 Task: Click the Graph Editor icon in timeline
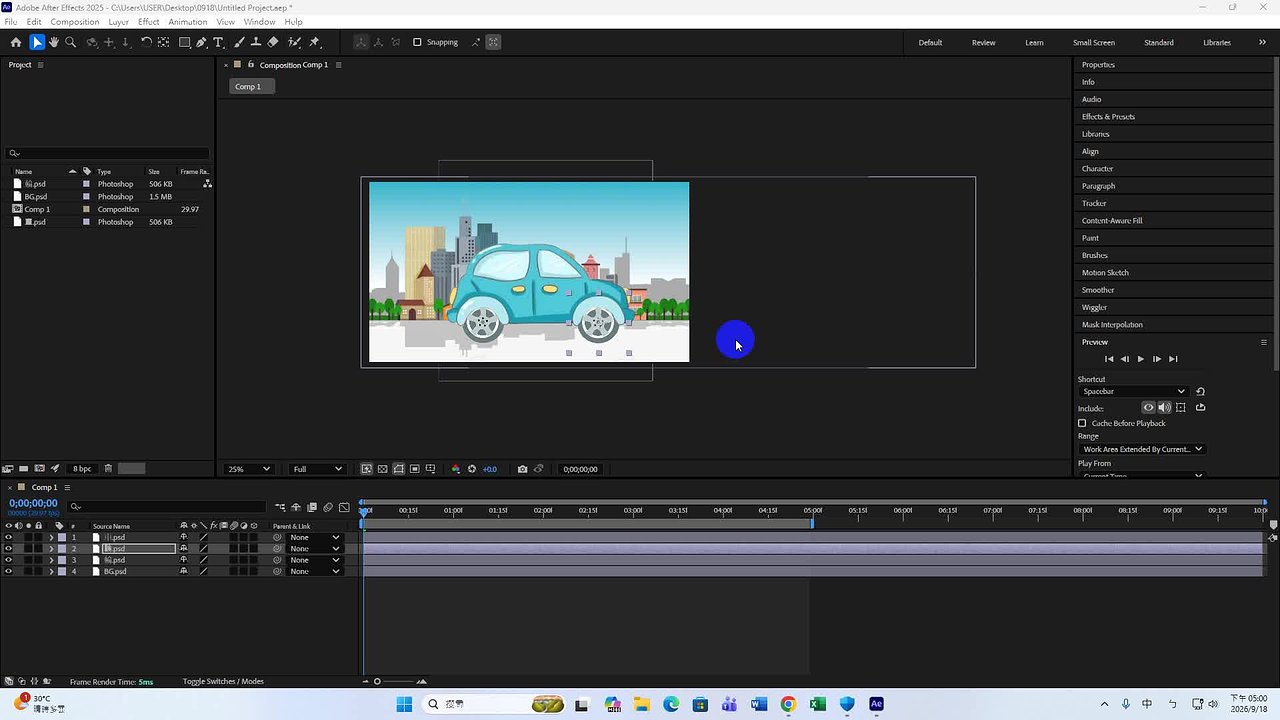click(x=345, y=507)
